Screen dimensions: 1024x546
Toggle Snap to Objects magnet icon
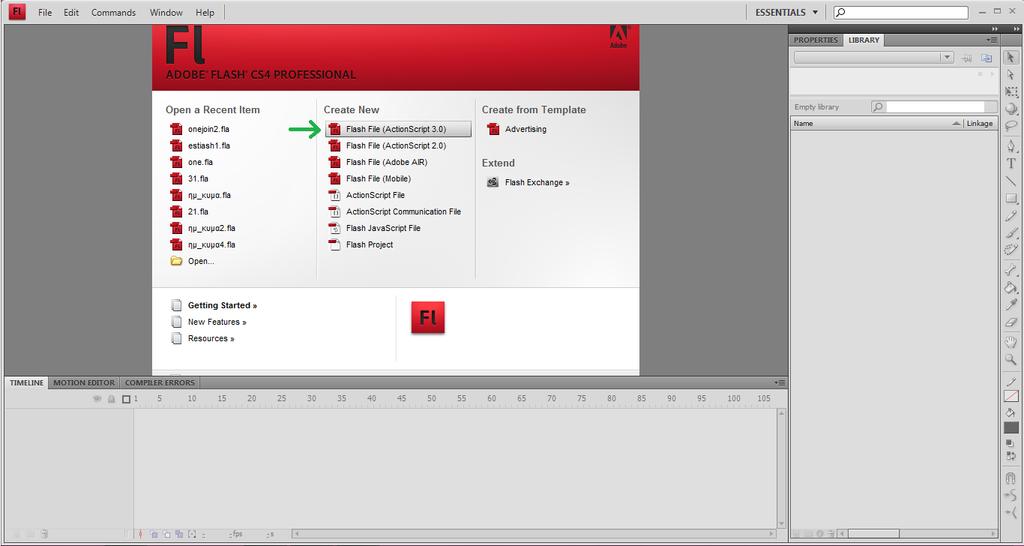pyautogui.click(x=1011, y=479)
